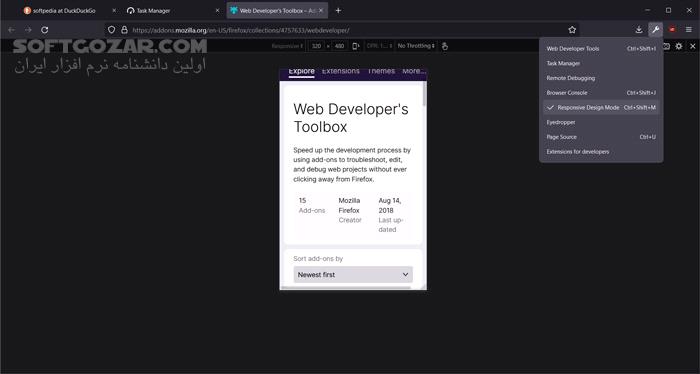Image resolution: width=700 pixels, height=374 pixels.
Task: Open the Extensions tab on the add-ons page
Action: click(341, 71)
